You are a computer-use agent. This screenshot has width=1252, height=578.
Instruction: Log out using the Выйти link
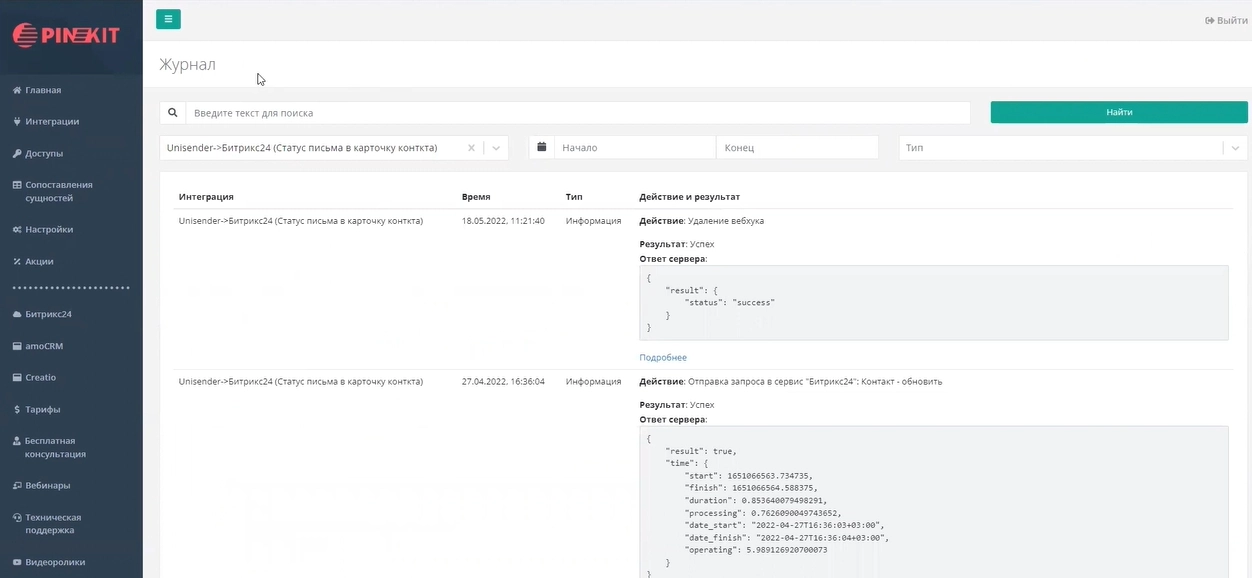click(1226, 21)
